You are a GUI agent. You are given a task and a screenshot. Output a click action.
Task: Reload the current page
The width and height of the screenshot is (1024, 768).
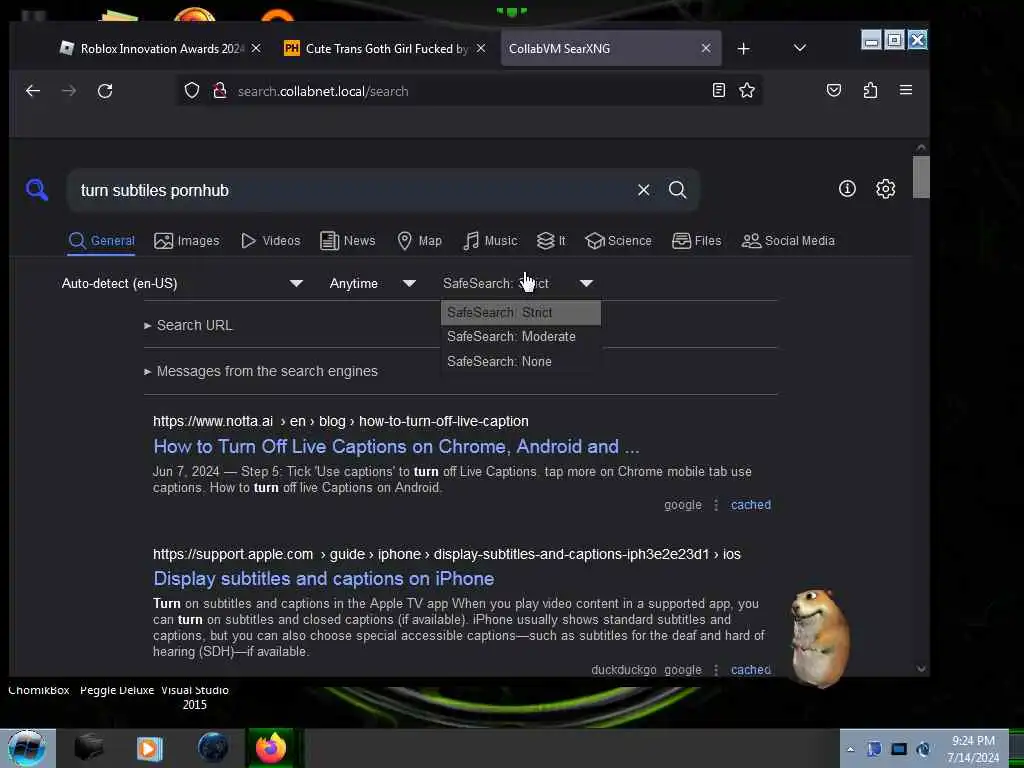pyautogui.click(x=105, y=91)
